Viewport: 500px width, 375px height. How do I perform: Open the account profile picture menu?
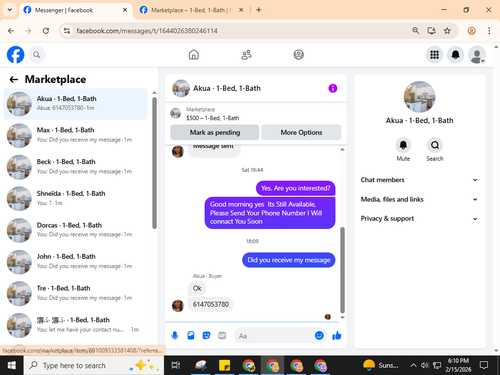tap(477, 55)
